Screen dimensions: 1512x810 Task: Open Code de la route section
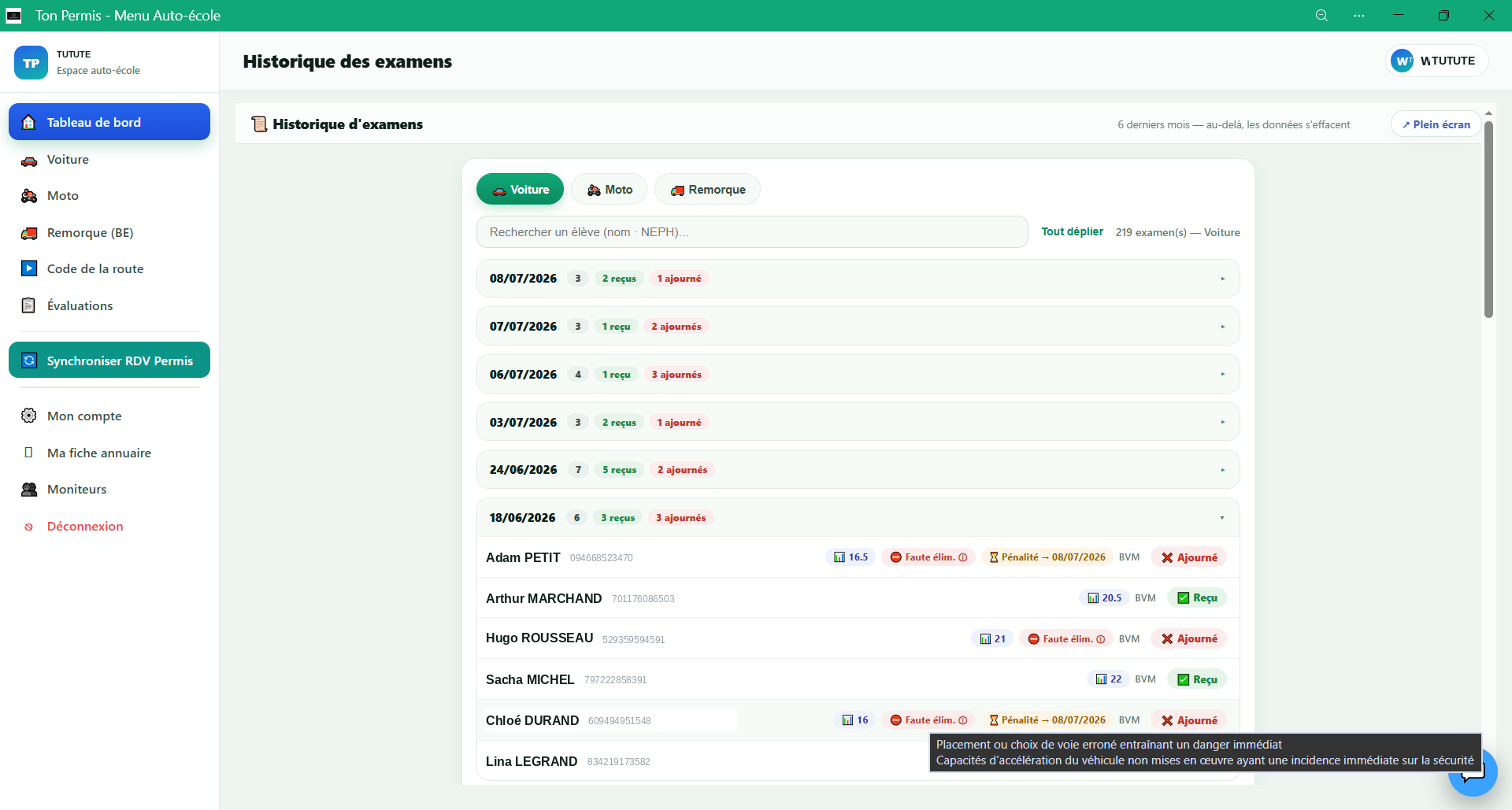[x=109, y=268]
